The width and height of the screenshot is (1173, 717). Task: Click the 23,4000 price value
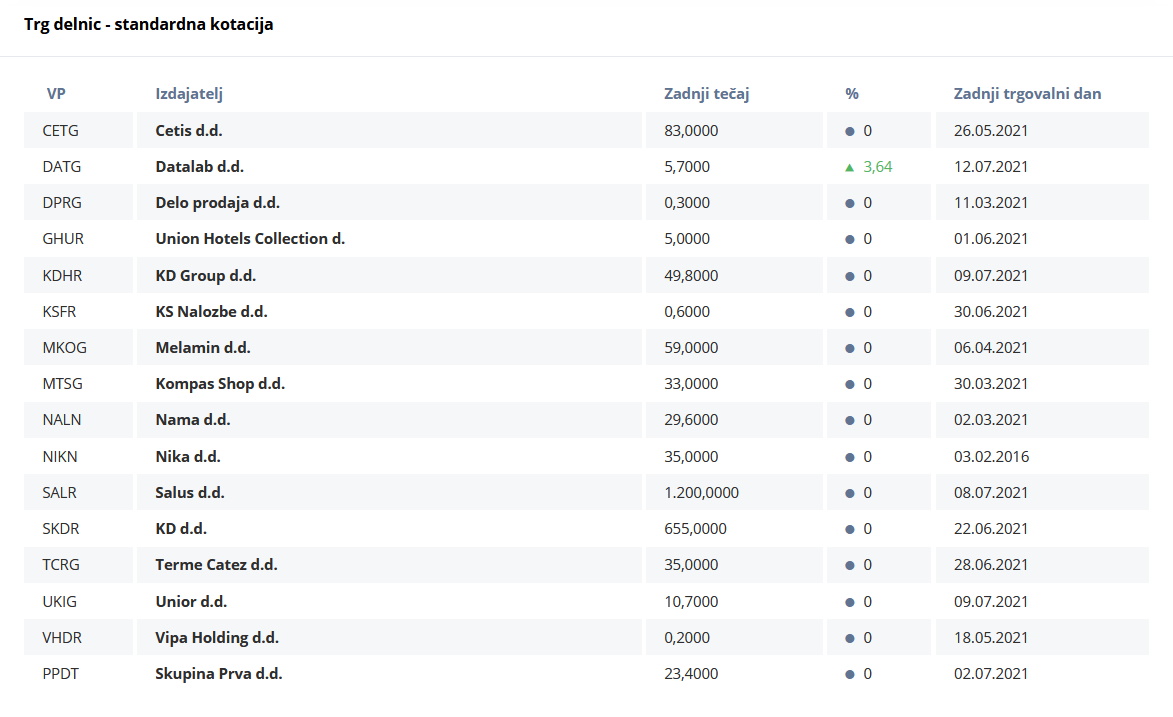tap(691, 674)
